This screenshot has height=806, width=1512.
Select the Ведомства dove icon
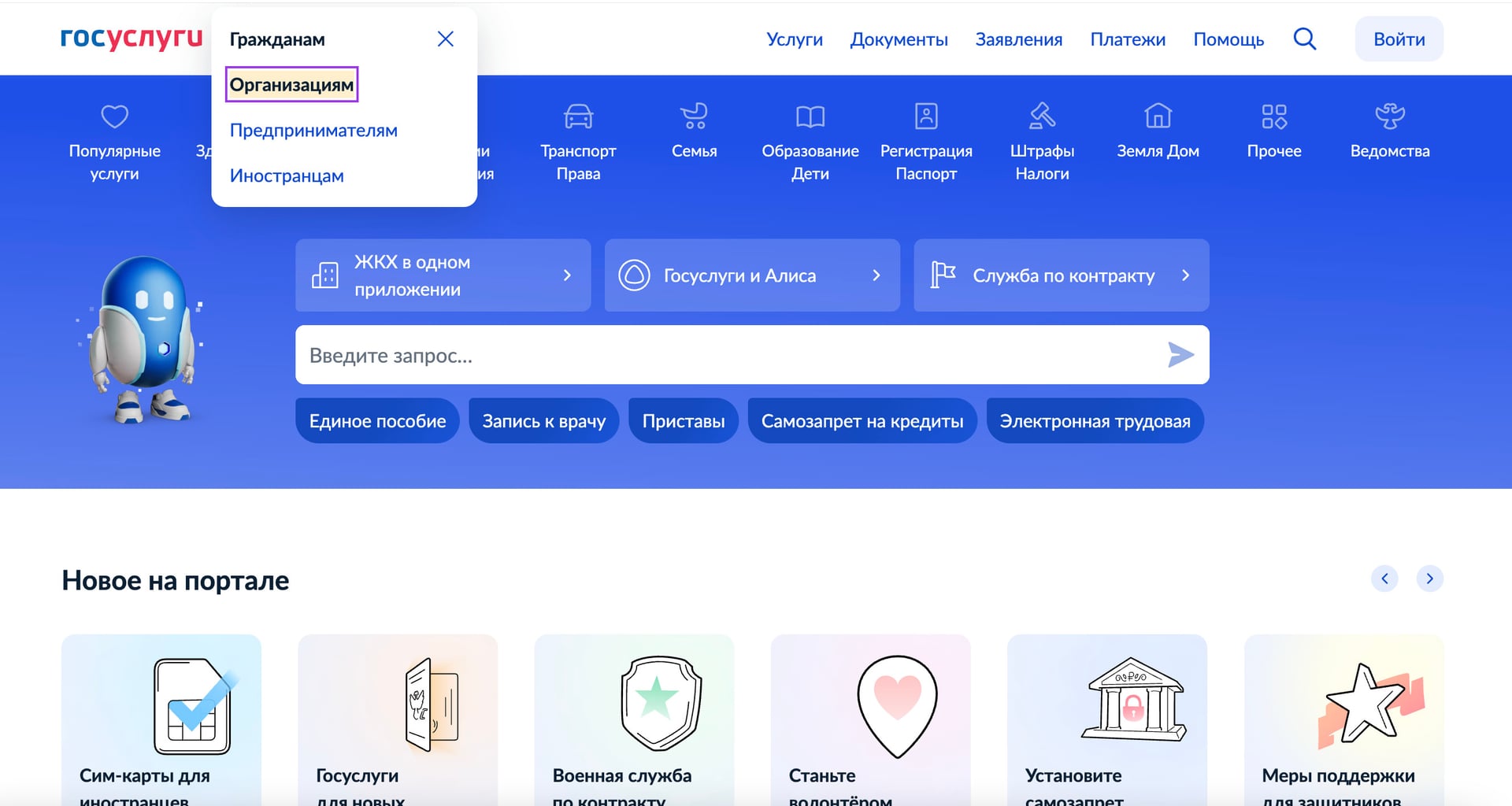click(x=1390, y=116)
